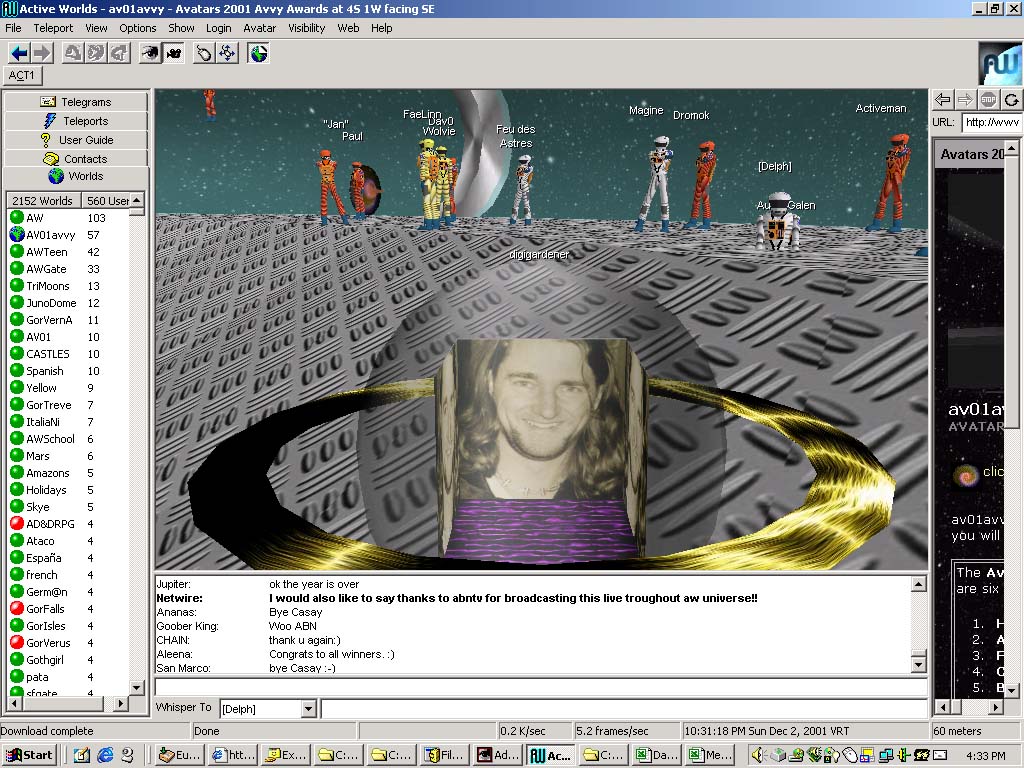The image size is (1024, 768).
Task: Open the Contacts panel
Action: (76, 159)
